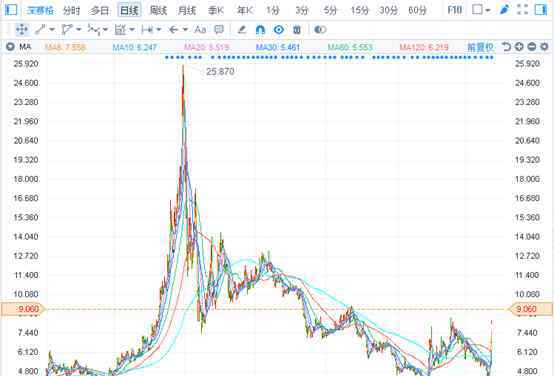Zoom out chart with minus icon

532,47
